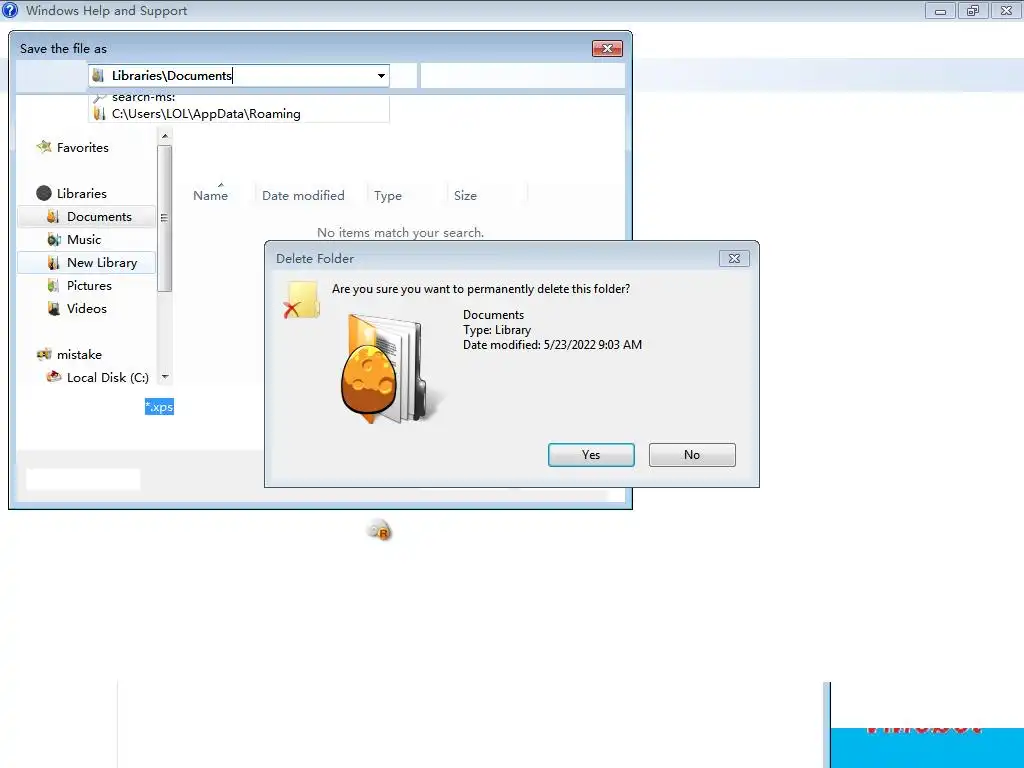Select the Pictures library
The width and height of the screenshot is (1024, 768).
(89, 285)
